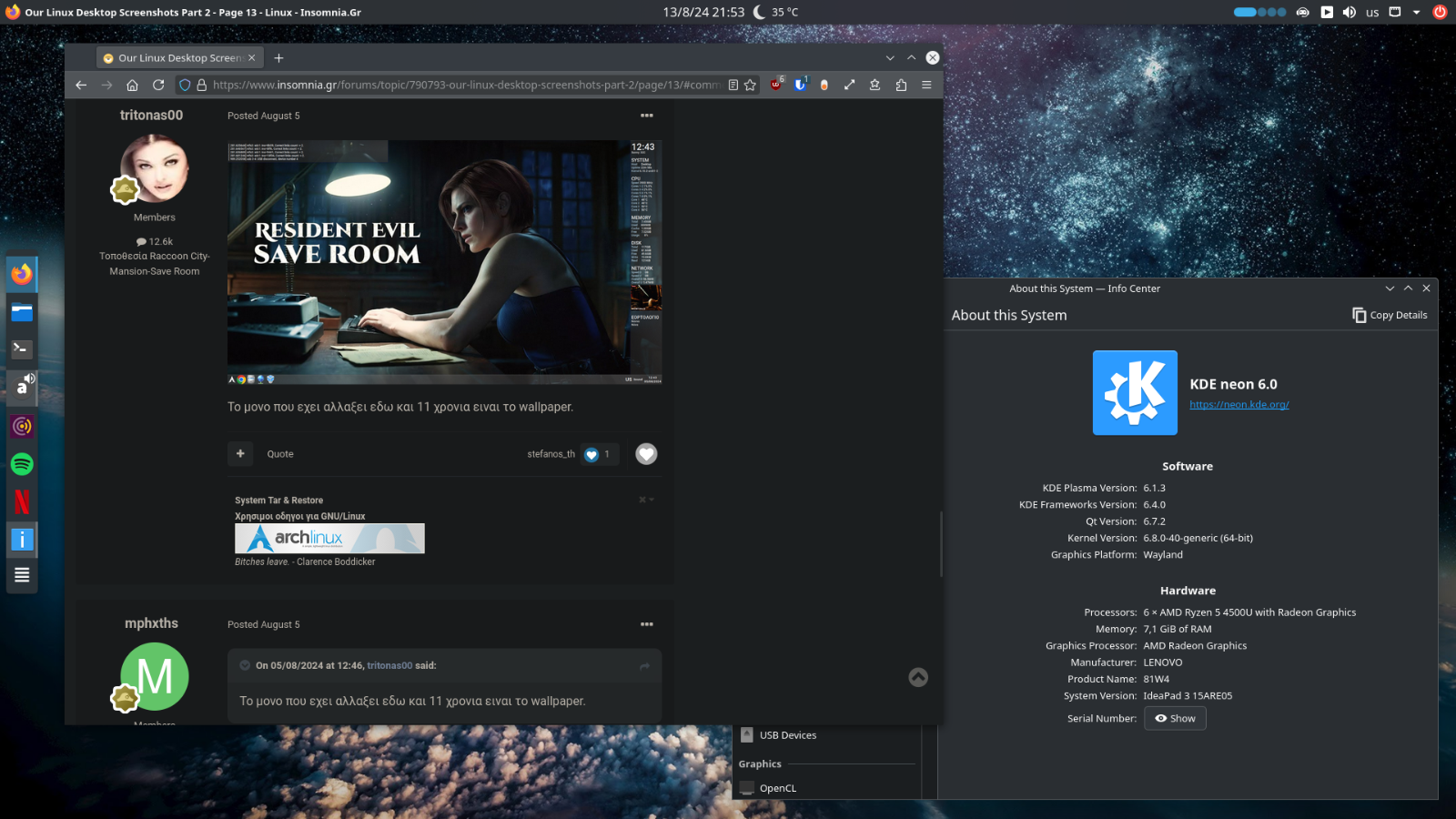Open options menu of tritonas00's post
Screen dimensions: 1456x819
[x=647, y=116]
